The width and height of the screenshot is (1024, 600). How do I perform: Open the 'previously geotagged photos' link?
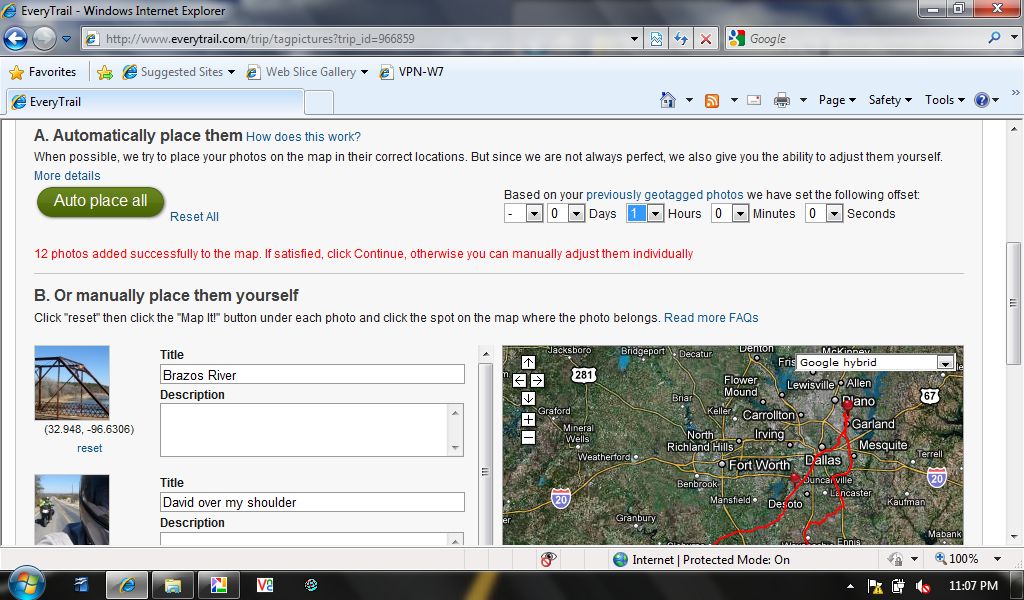tap(665, 195)
